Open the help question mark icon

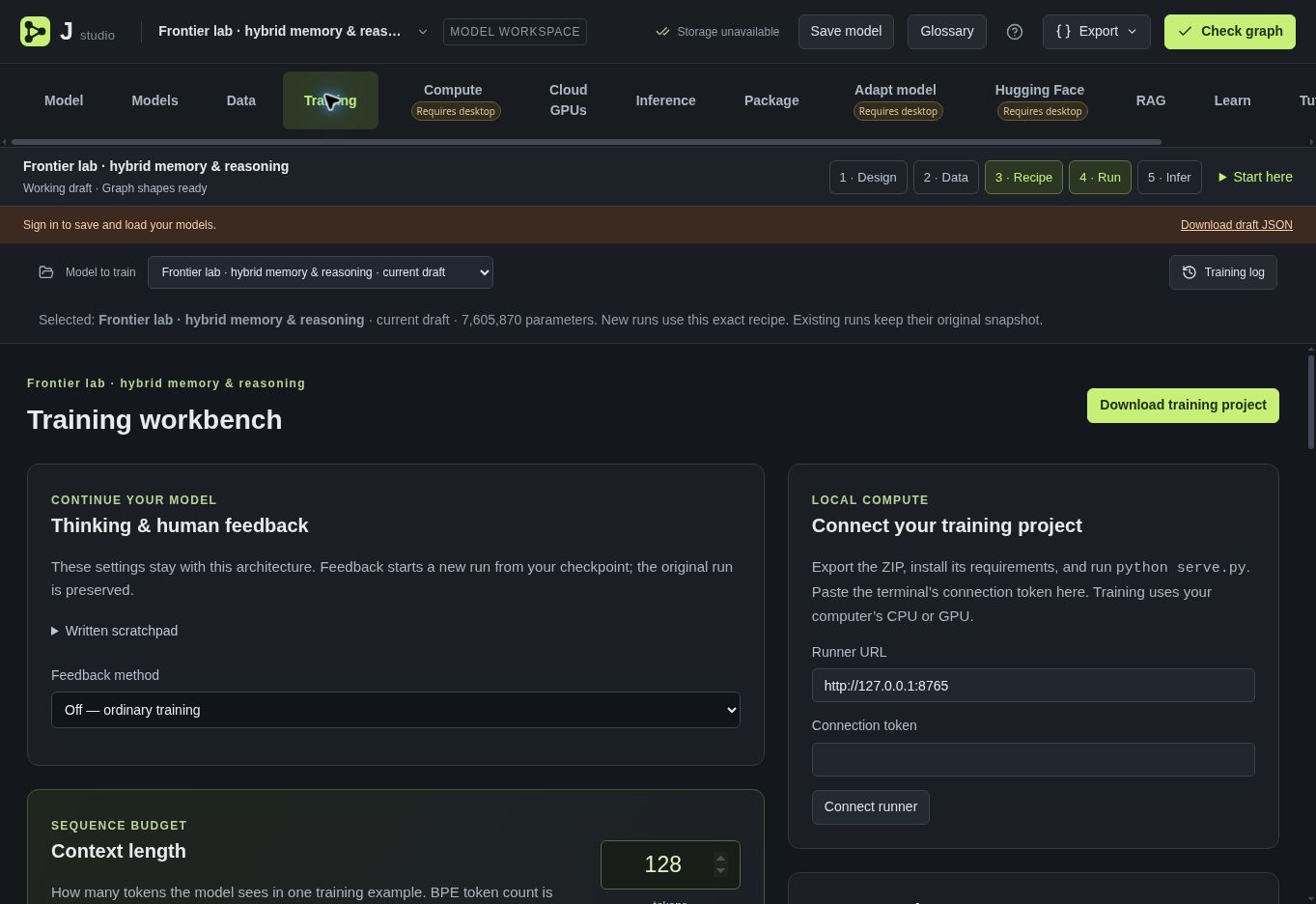tap(1015, 32)
